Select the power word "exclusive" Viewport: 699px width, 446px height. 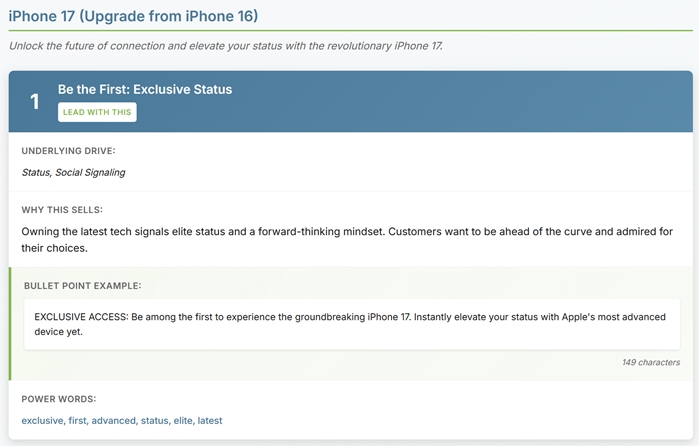coord(42,421)
